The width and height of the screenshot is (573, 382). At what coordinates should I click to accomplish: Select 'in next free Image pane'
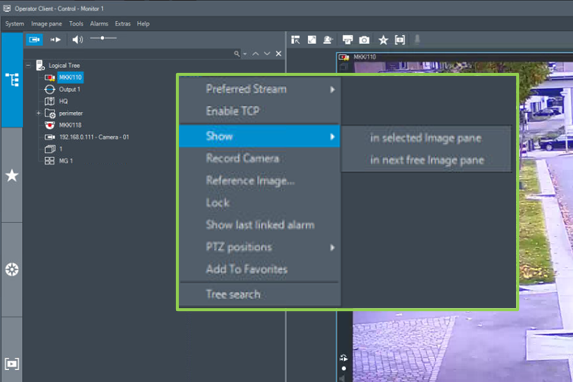coord(426,160)
